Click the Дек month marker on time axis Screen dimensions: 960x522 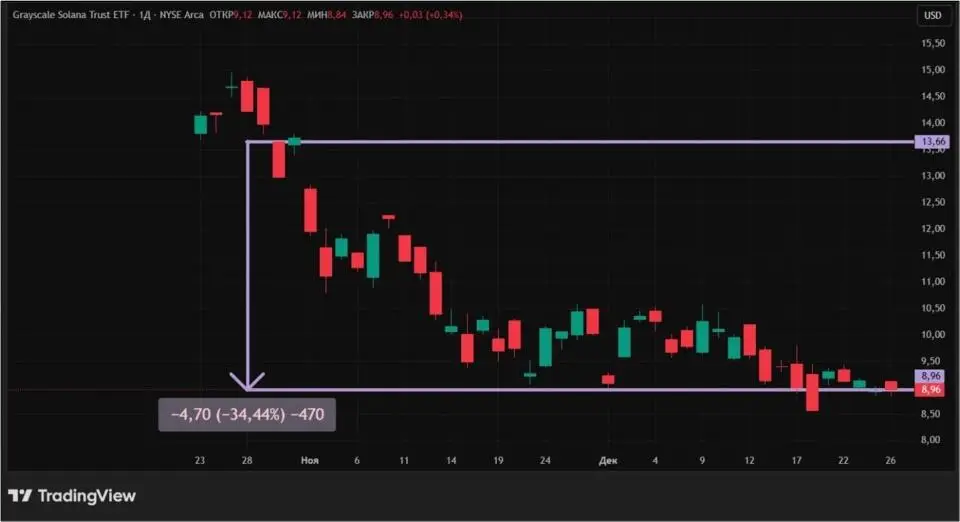608,461
